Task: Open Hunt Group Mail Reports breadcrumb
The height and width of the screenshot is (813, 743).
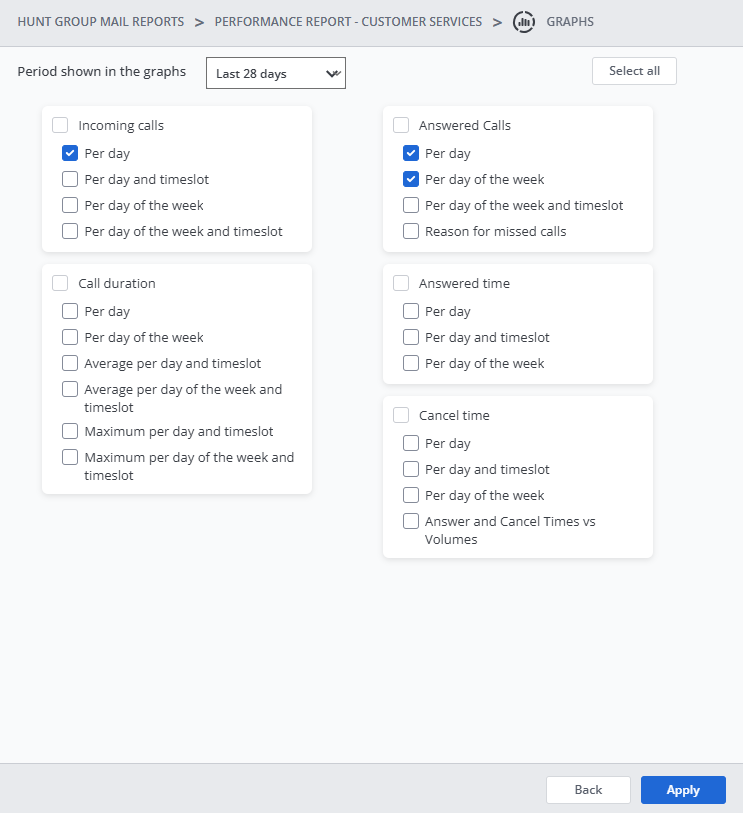Action: [x=101, y=22]
